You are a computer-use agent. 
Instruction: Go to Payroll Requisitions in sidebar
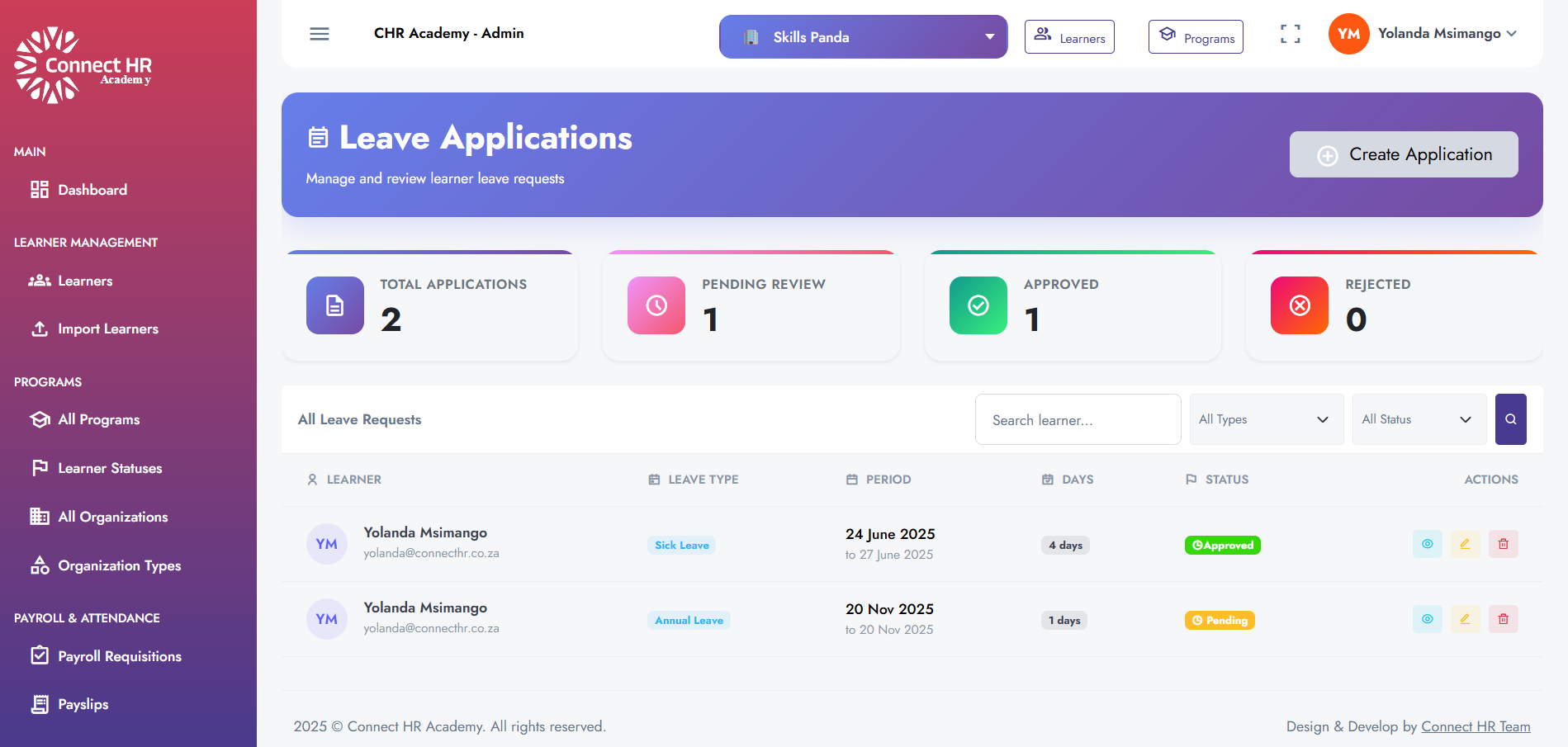point(119,656)
